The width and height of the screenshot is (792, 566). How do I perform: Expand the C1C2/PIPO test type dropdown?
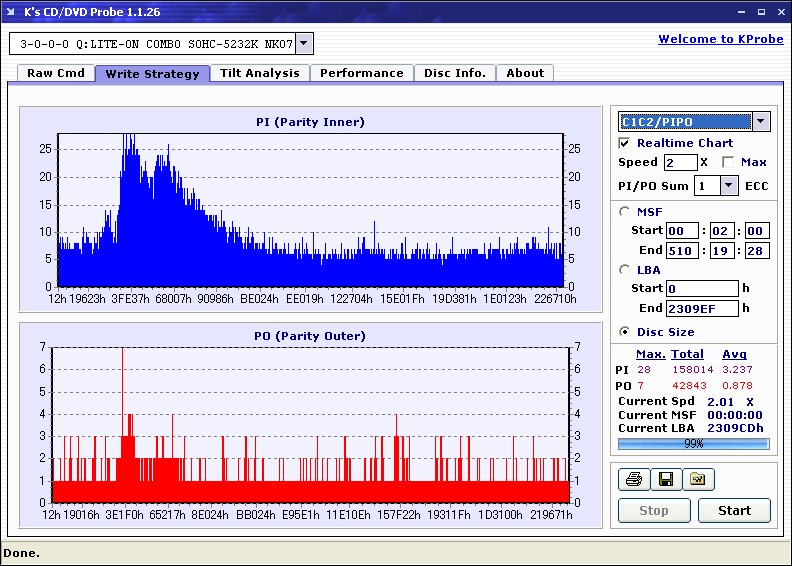click(x=761, y=121)
